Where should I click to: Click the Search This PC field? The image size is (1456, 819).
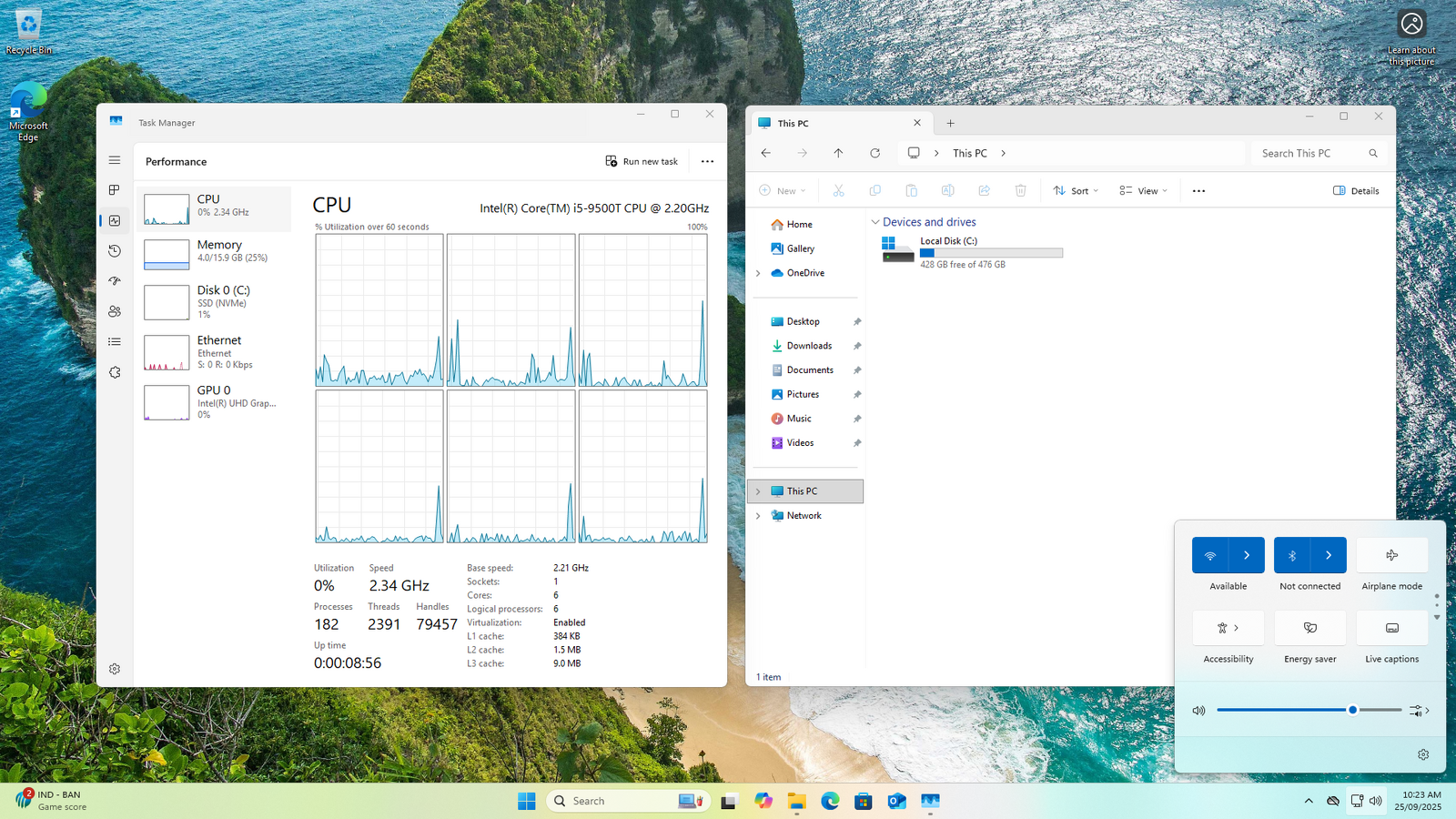tap(1310, 153)
